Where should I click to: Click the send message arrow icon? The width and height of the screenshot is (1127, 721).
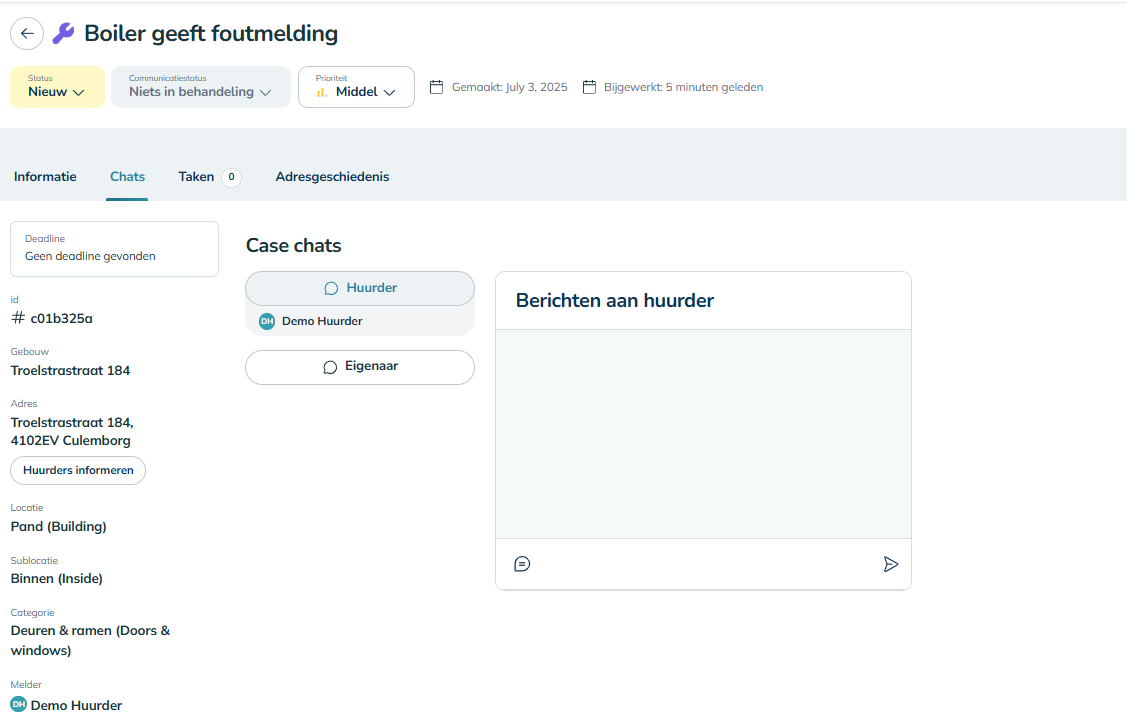click(890, 564)
